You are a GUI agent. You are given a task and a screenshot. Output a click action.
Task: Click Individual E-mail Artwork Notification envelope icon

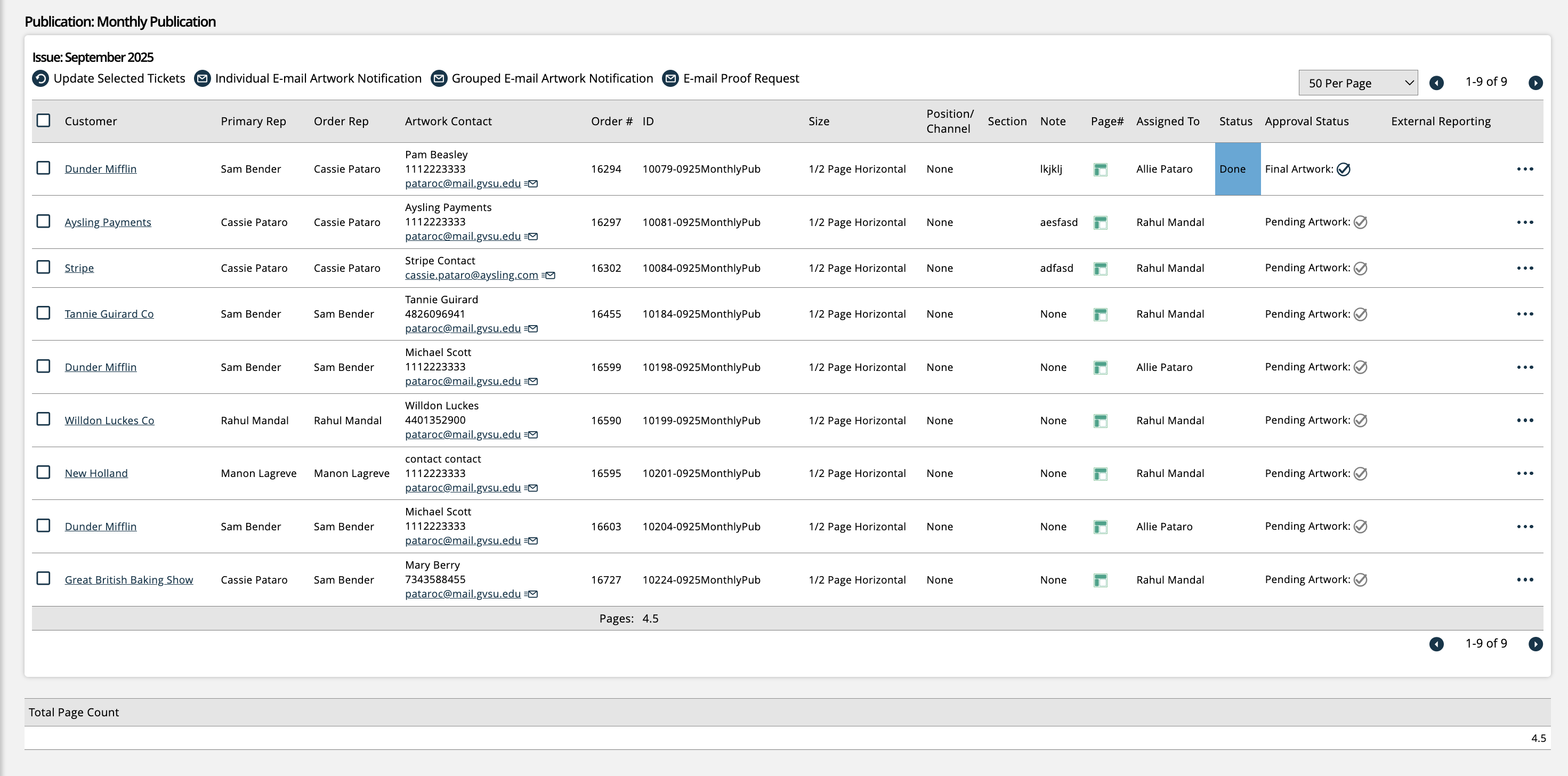[x=202, y=78]
